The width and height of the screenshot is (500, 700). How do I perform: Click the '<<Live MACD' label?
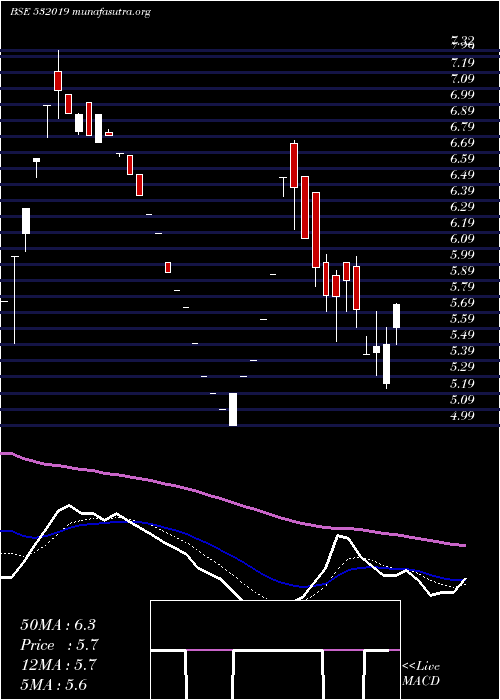pyautogui.click(x=421, y=674)
